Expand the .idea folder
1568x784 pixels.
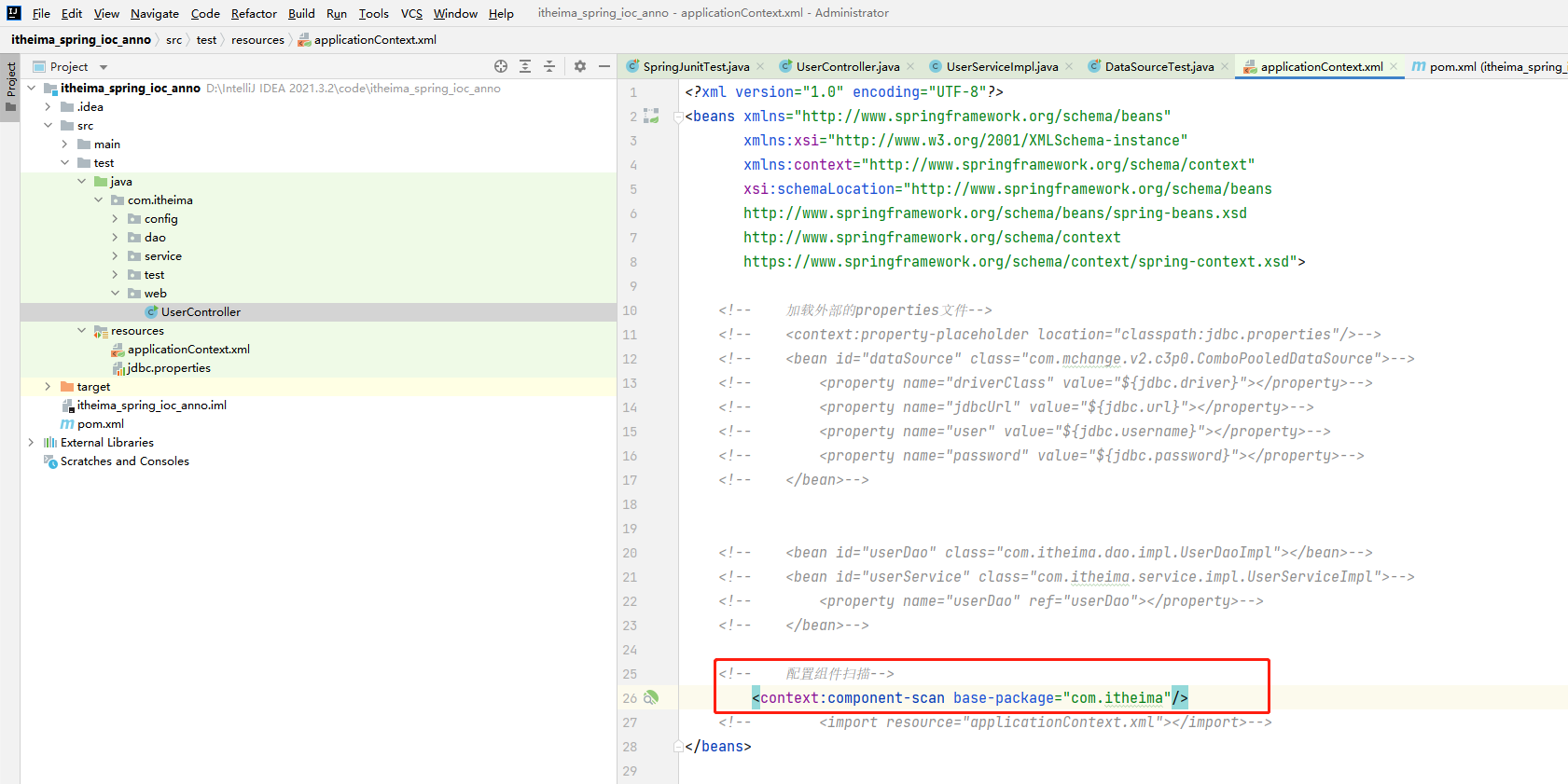click(48, 106)
